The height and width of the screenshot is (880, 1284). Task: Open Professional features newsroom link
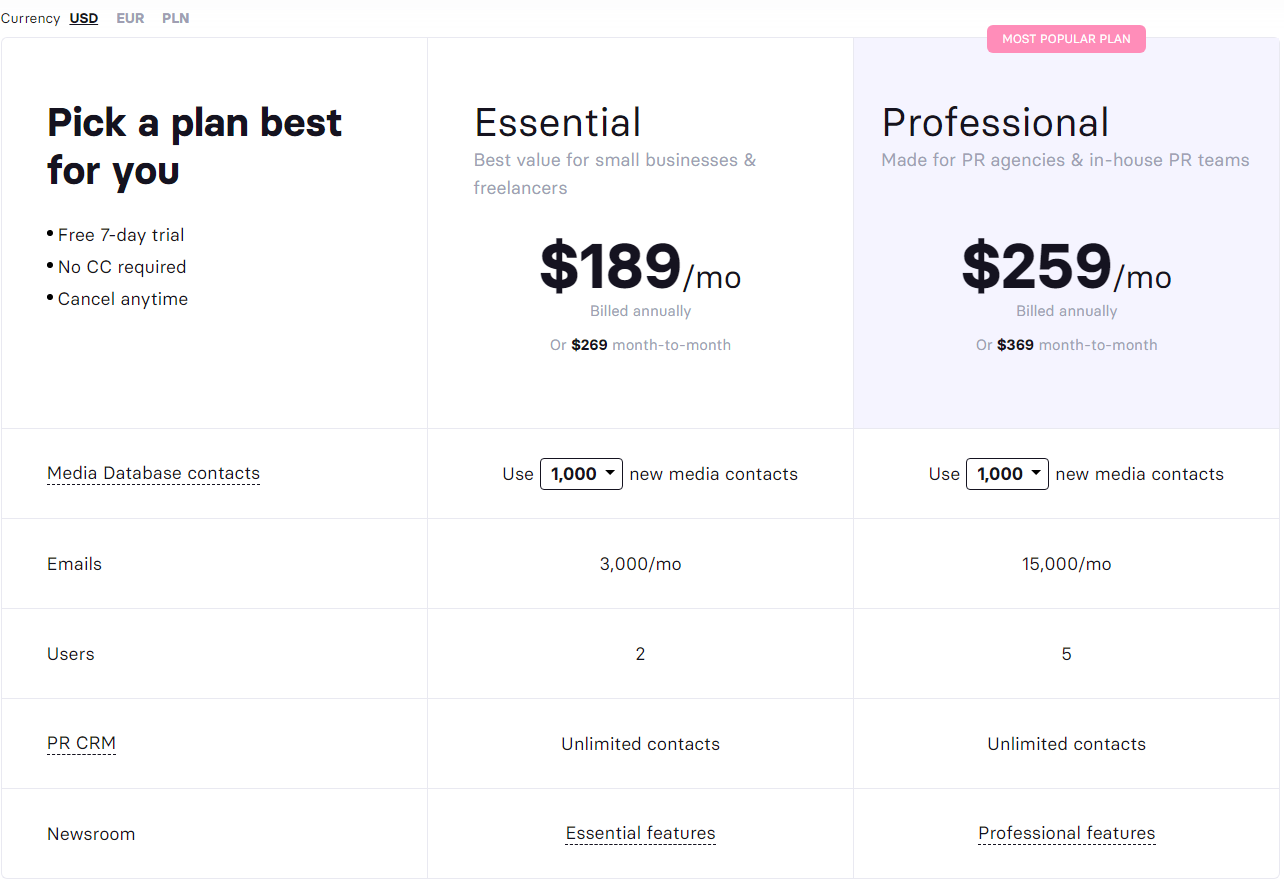click(1067, 834)
